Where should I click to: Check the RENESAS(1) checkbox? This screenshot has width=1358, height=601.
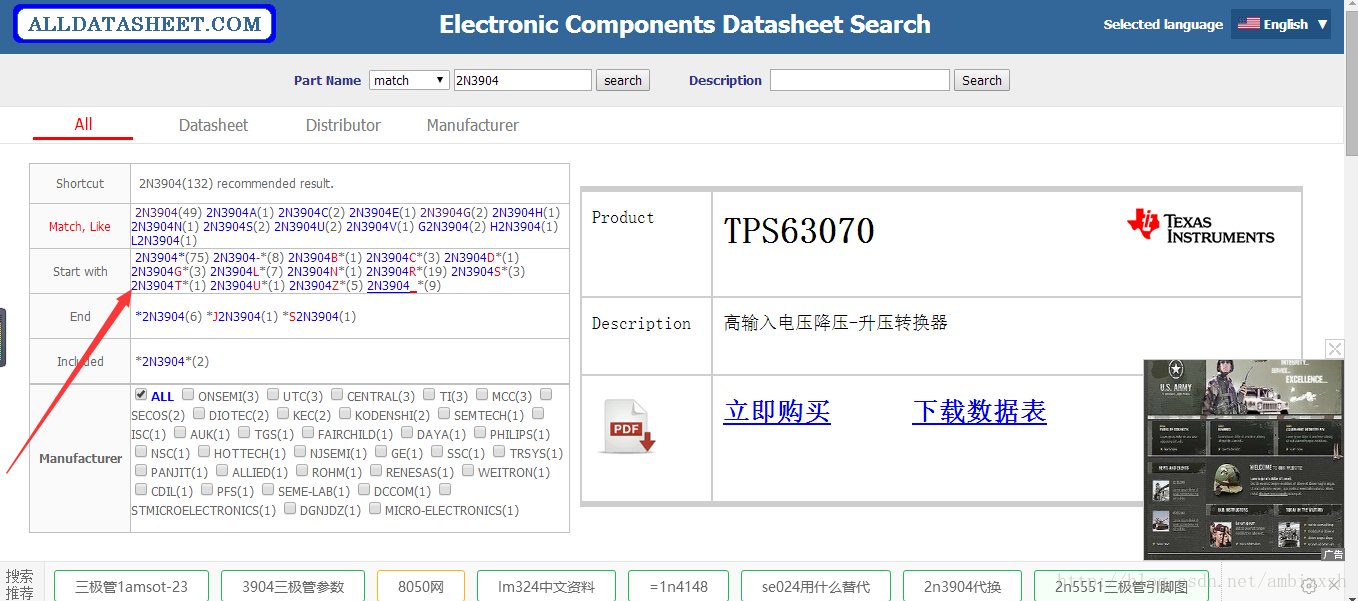[x=376, y=471]
